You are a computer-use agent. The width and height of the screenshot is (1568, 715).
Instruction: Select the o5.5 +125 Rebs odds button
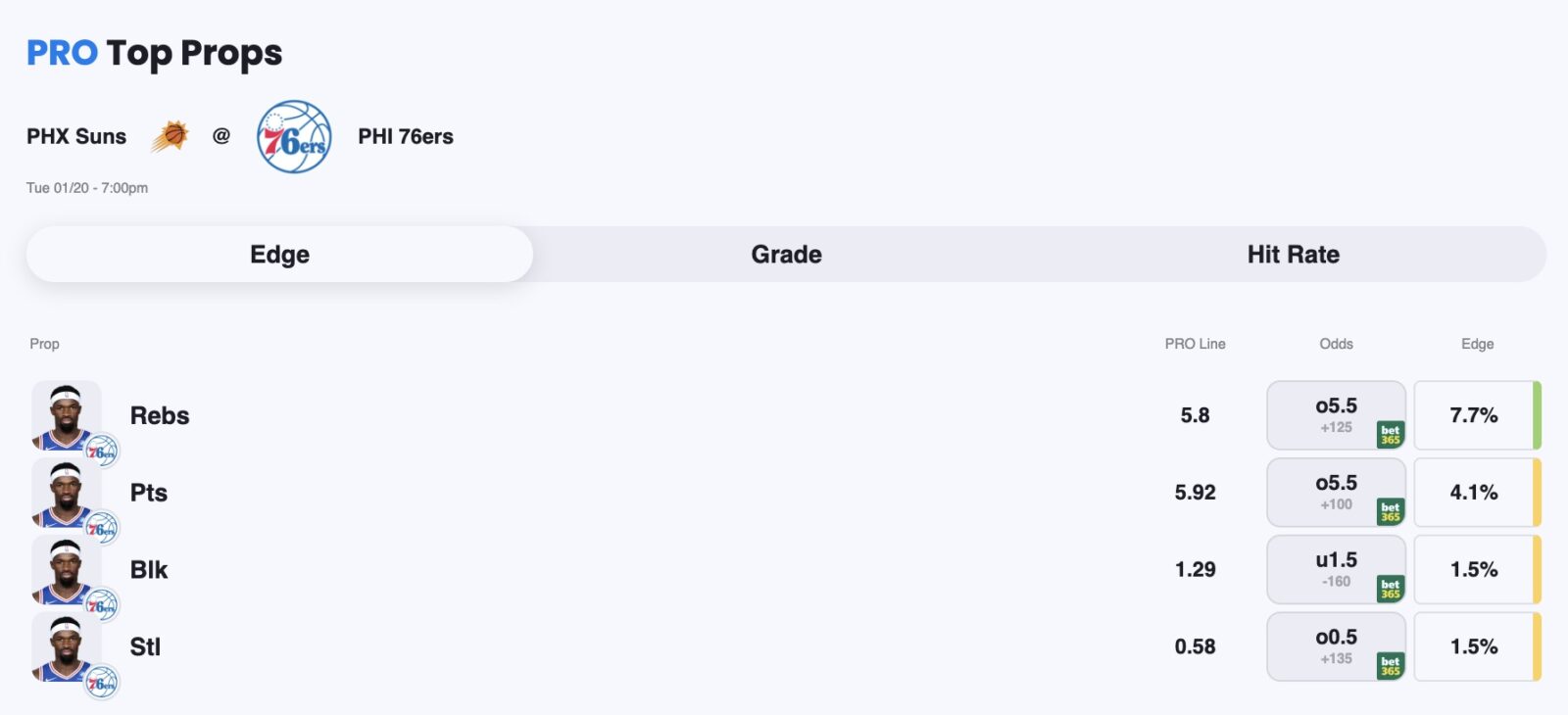(x=1335, y=414)
